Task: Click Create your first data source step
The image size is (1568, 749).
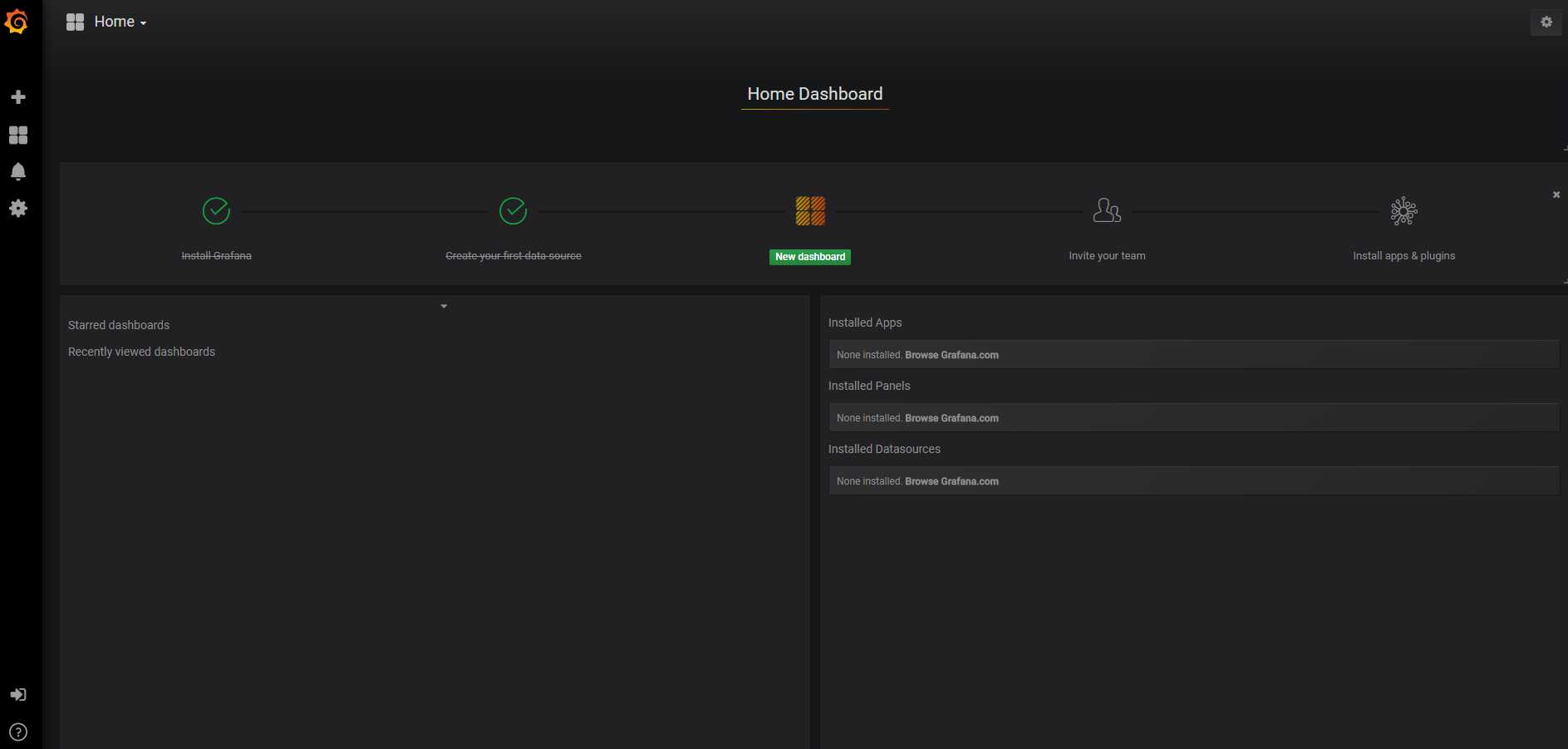Action: click(x=514, y=256)
